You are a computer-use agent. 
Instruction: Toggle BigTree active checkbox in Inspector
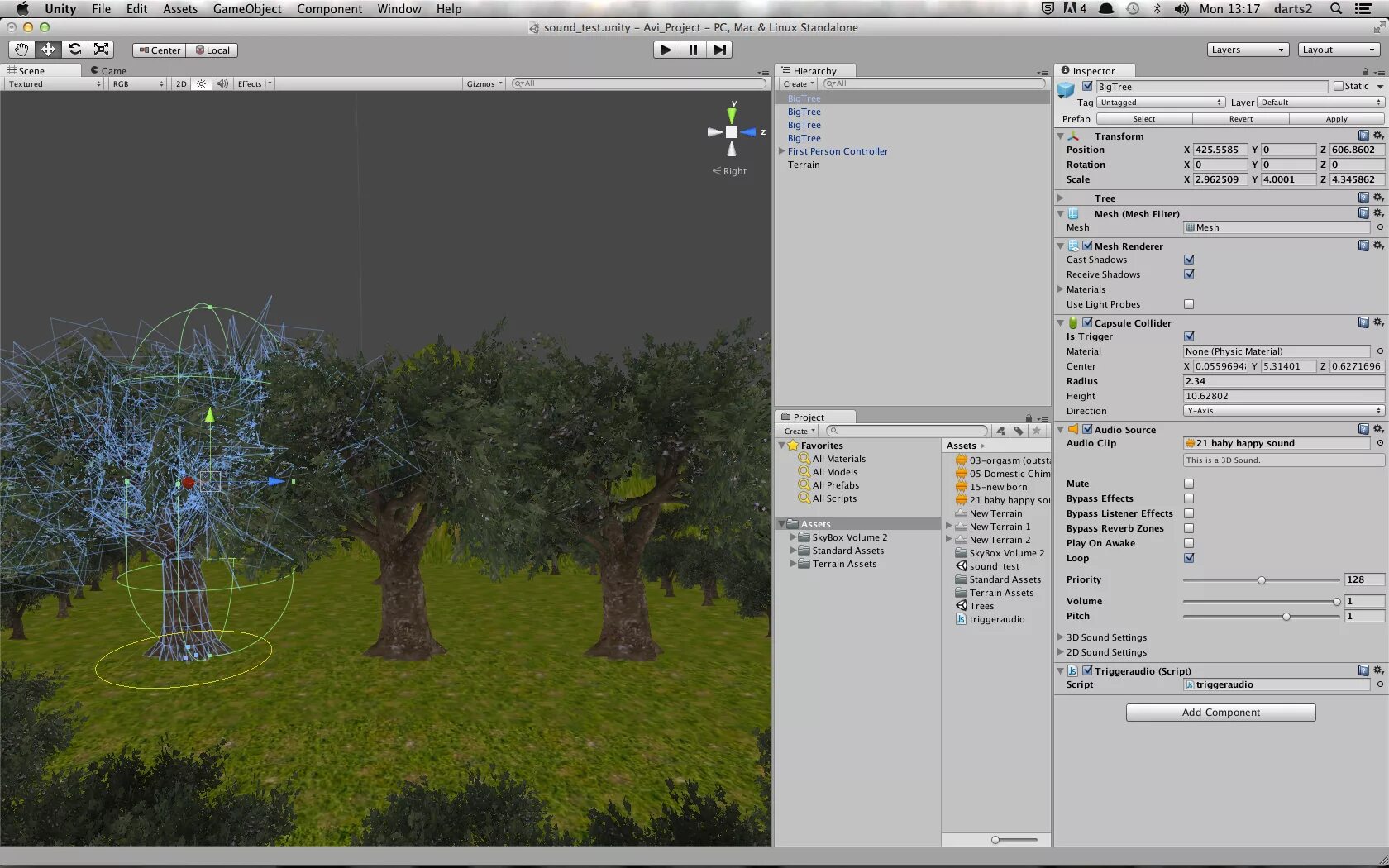click(x=1088, y=87)
